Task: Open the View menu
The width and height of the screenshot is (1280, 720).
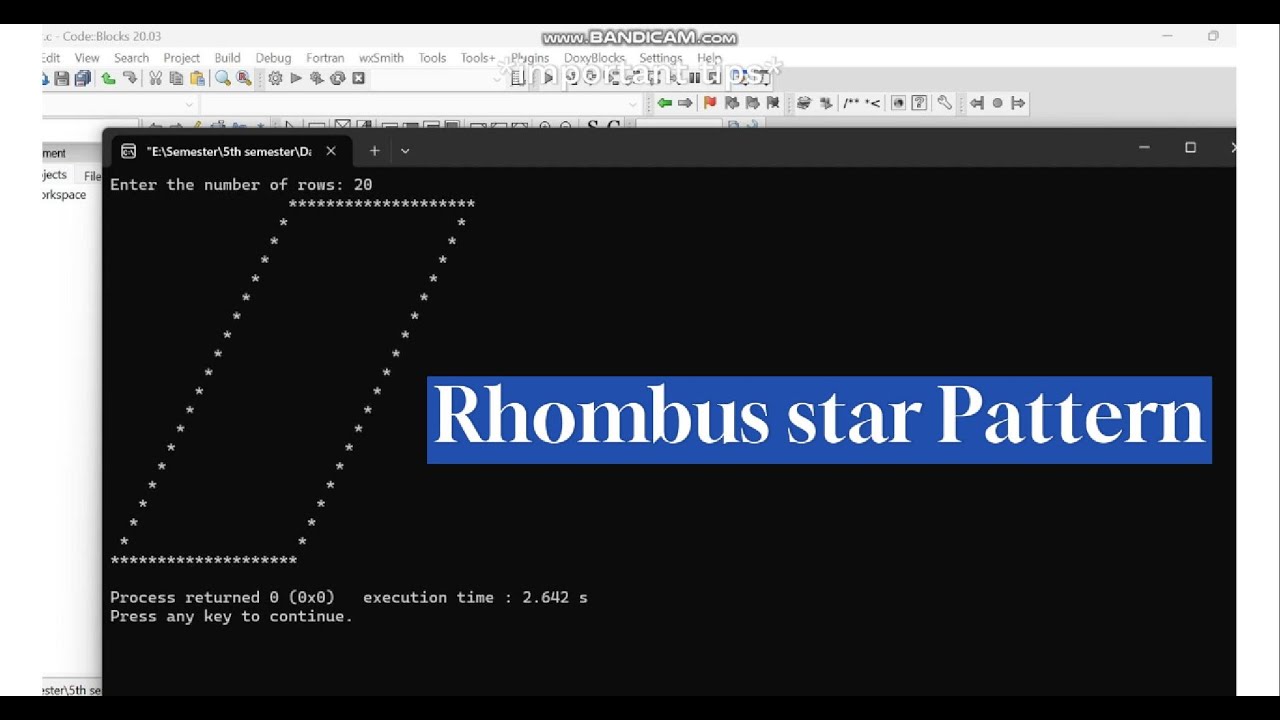Action: pos(87,58)
